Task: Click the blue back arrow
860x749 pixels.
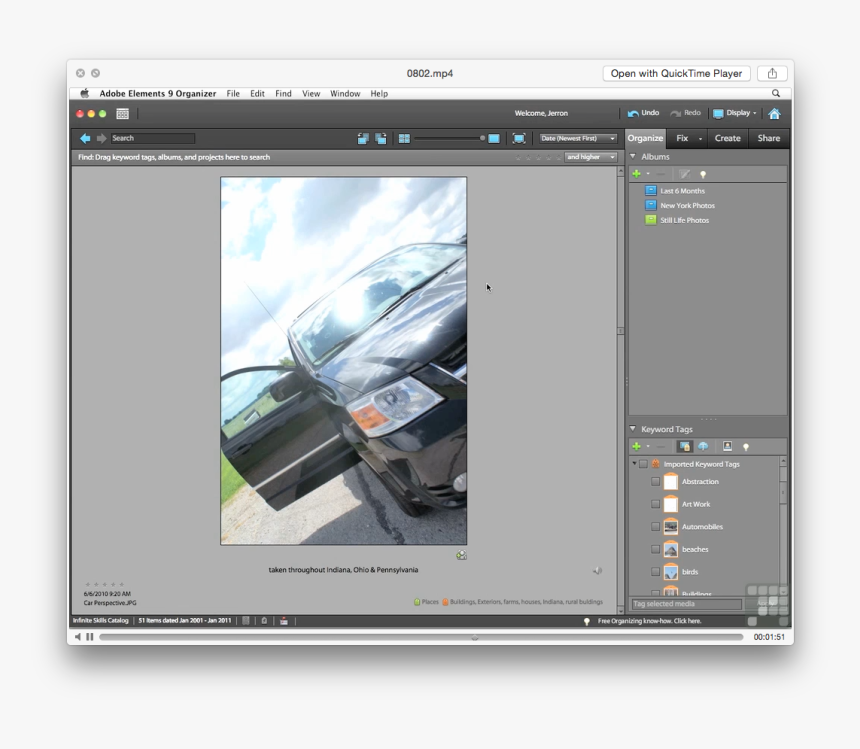Action: [85, 138]
